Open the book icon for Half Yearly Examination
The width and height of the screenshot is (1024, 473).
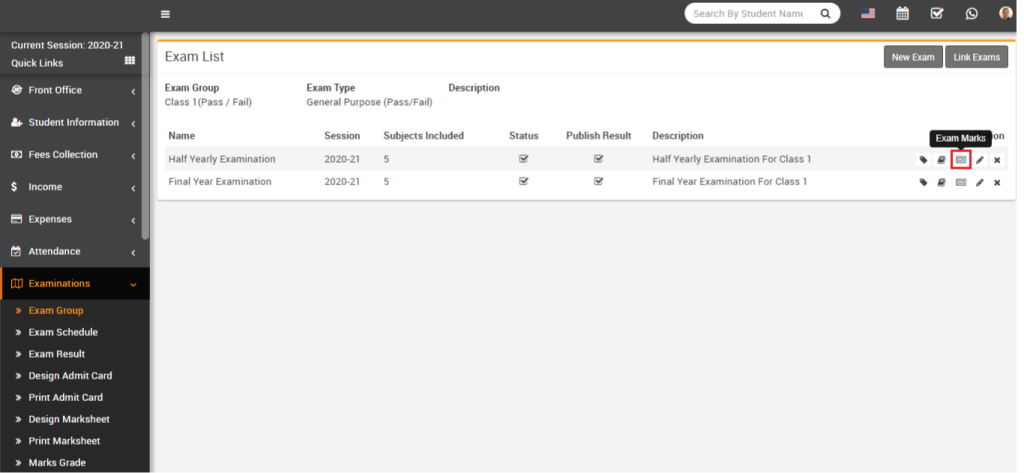[x=941, y=160]
